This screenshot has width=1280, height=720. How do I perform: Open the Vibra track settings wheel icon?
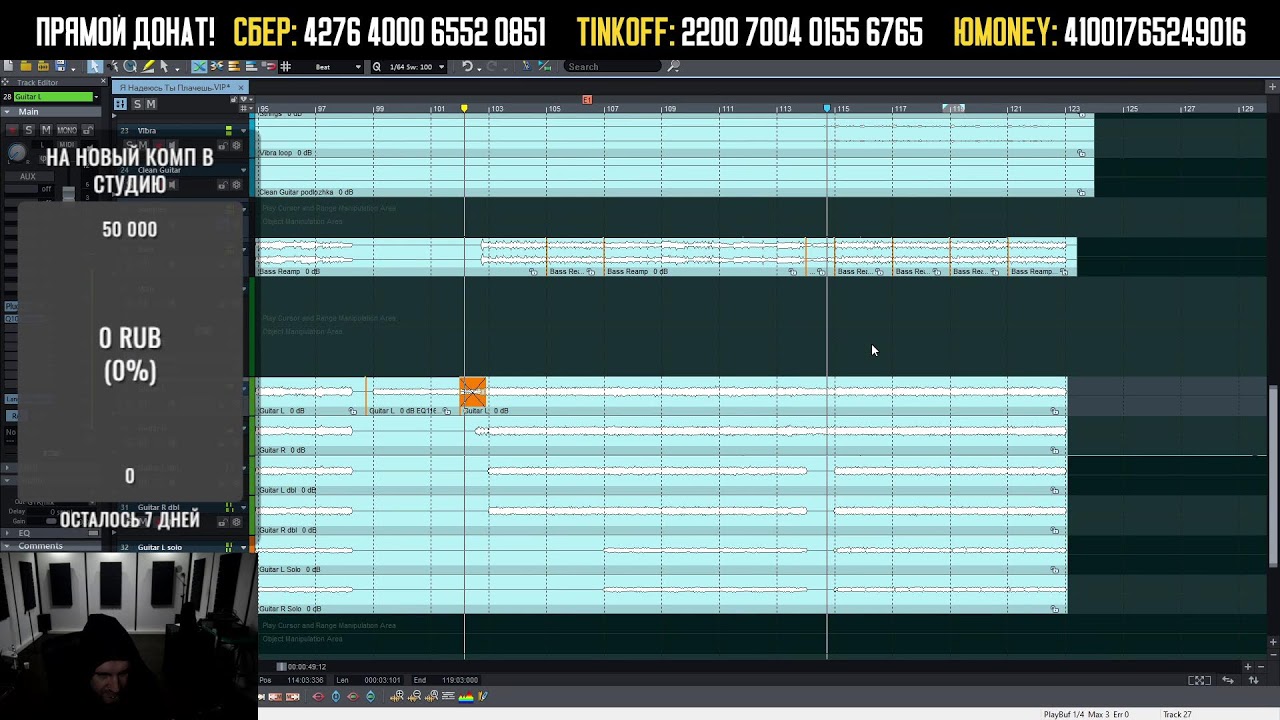click(x=236, y=146)
